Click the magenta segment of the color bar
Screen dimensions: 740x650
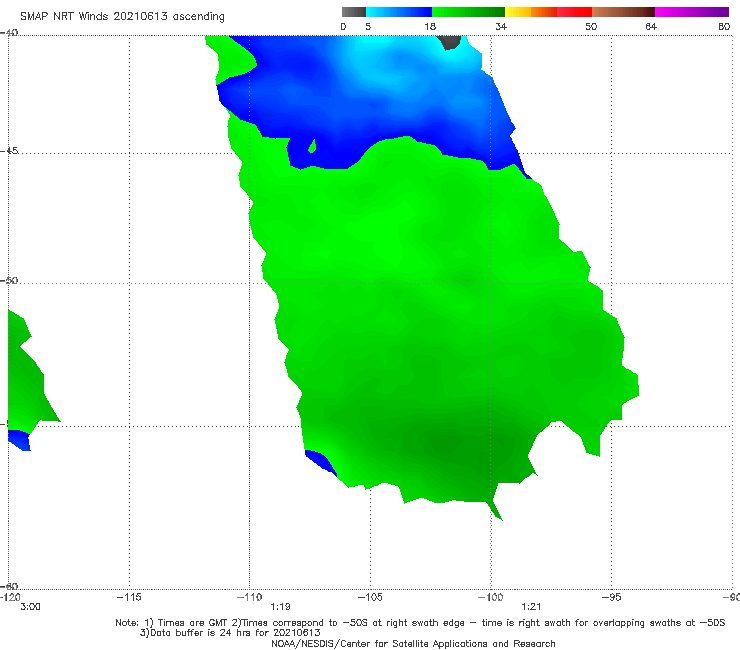pyautogui.click(x=692, y=12)
